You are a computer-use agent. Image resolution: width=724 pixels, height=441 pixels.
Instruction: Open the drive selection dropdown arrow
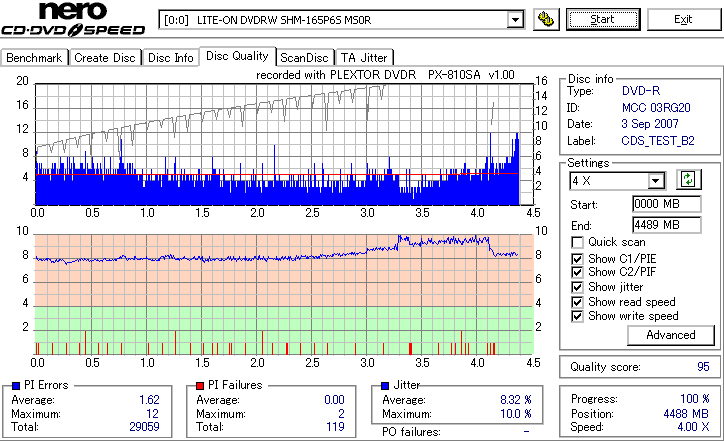[515, 20]
